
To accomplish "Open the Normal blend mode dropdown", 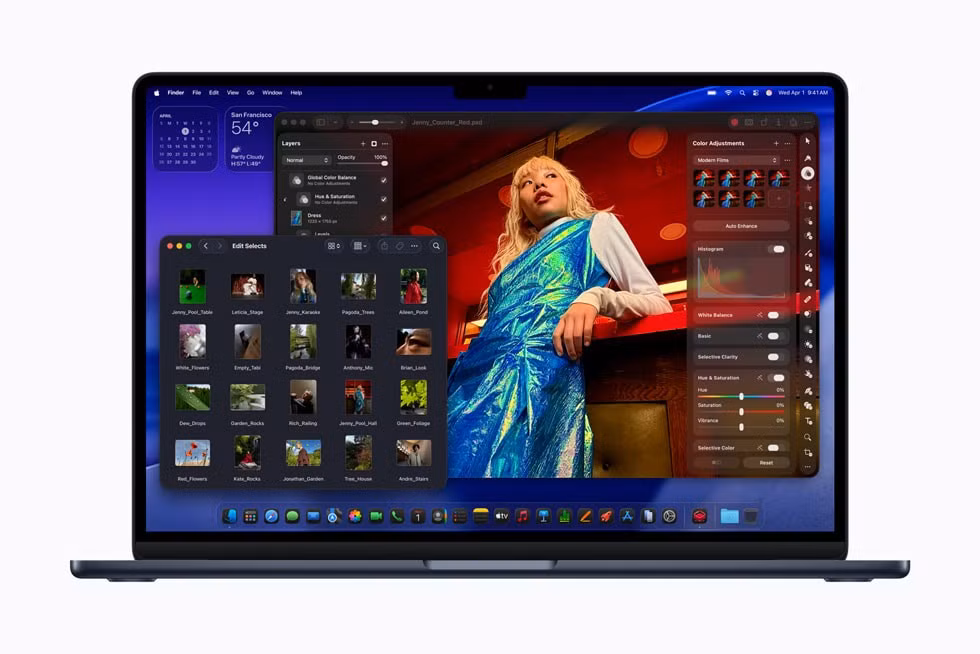I will click(307, 160).
